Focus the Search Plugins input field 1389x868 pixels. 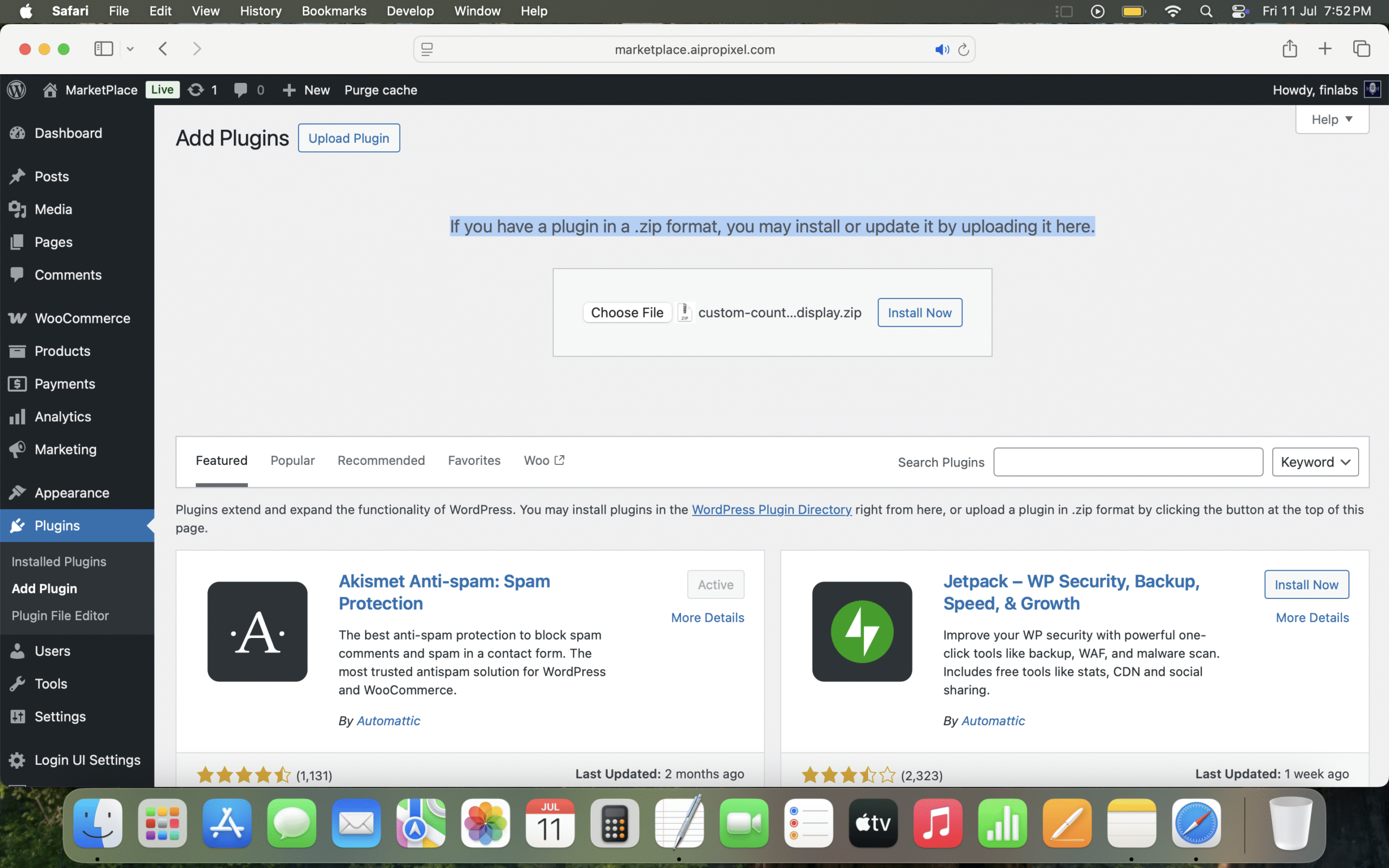pos(1127,462)
